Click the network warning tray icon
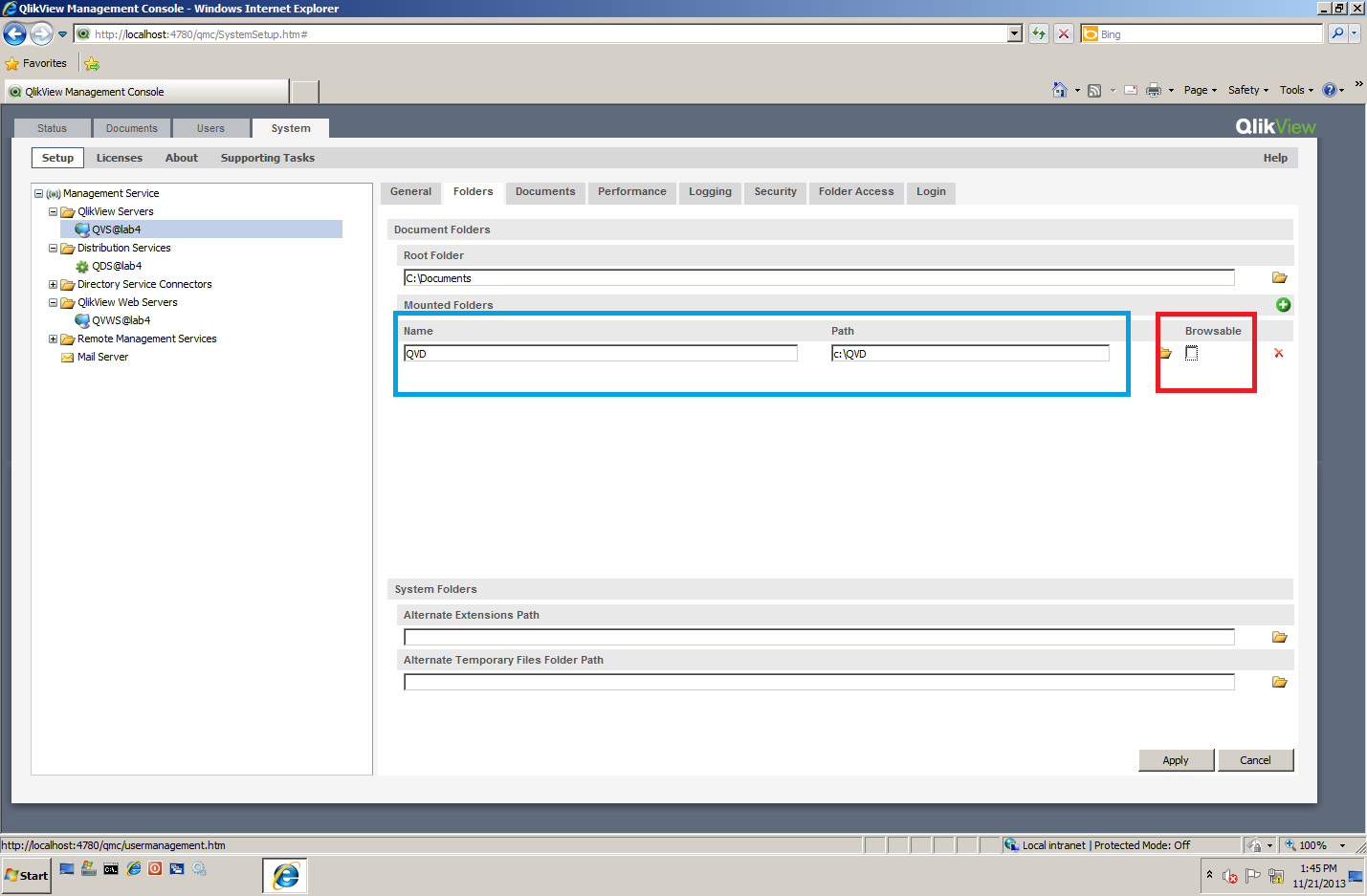The height and width of the screenshot is (896, 1367). tap(1276, 876)
